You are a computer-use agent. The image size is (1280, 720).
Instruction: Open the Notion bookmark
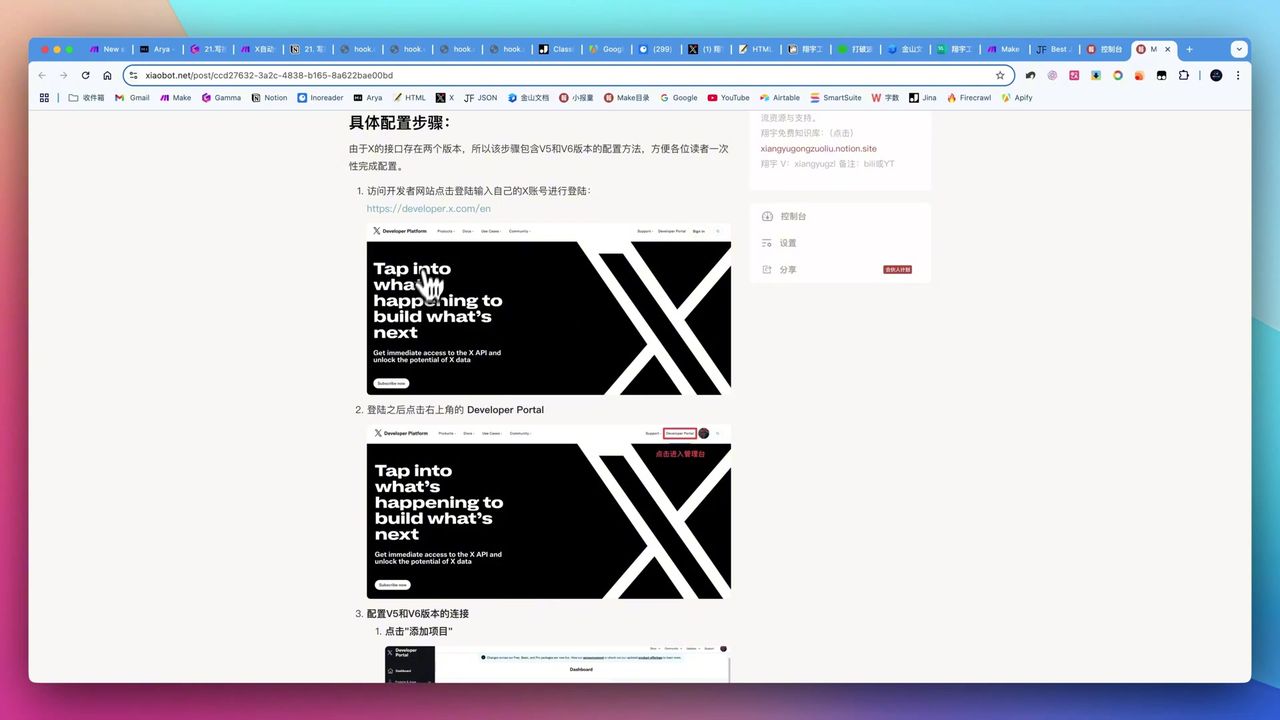[268, 97]
